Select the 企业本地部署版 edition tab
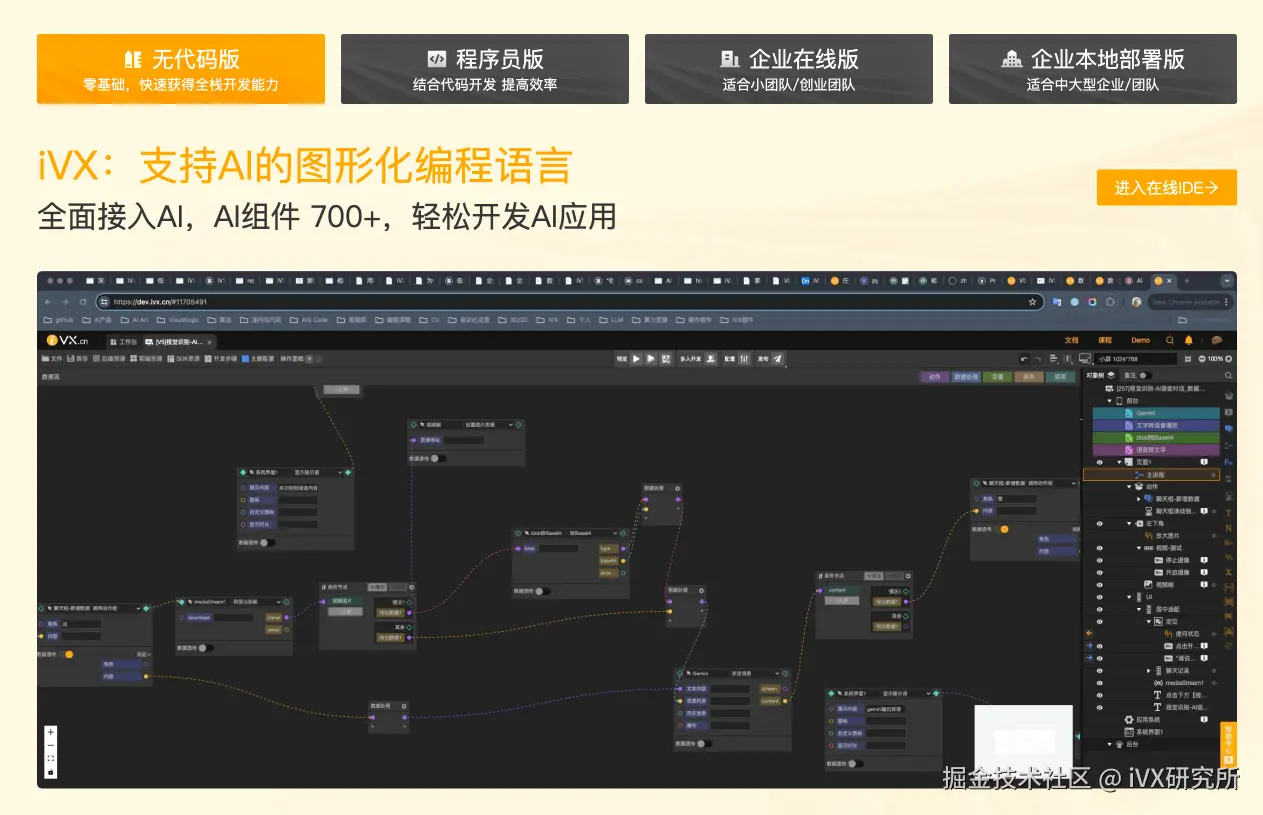The image size is (1263, 815). pos(1093,69)
